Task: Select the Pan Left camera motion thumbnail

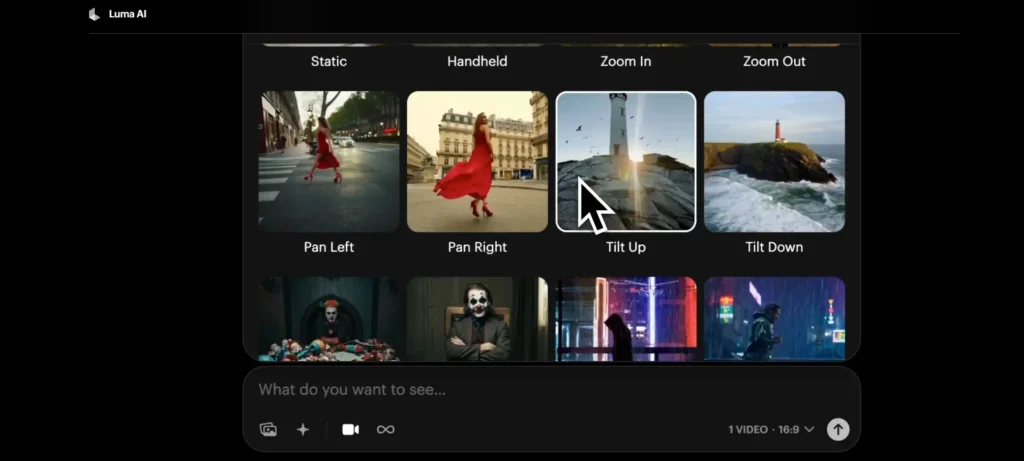Action: 329,161
